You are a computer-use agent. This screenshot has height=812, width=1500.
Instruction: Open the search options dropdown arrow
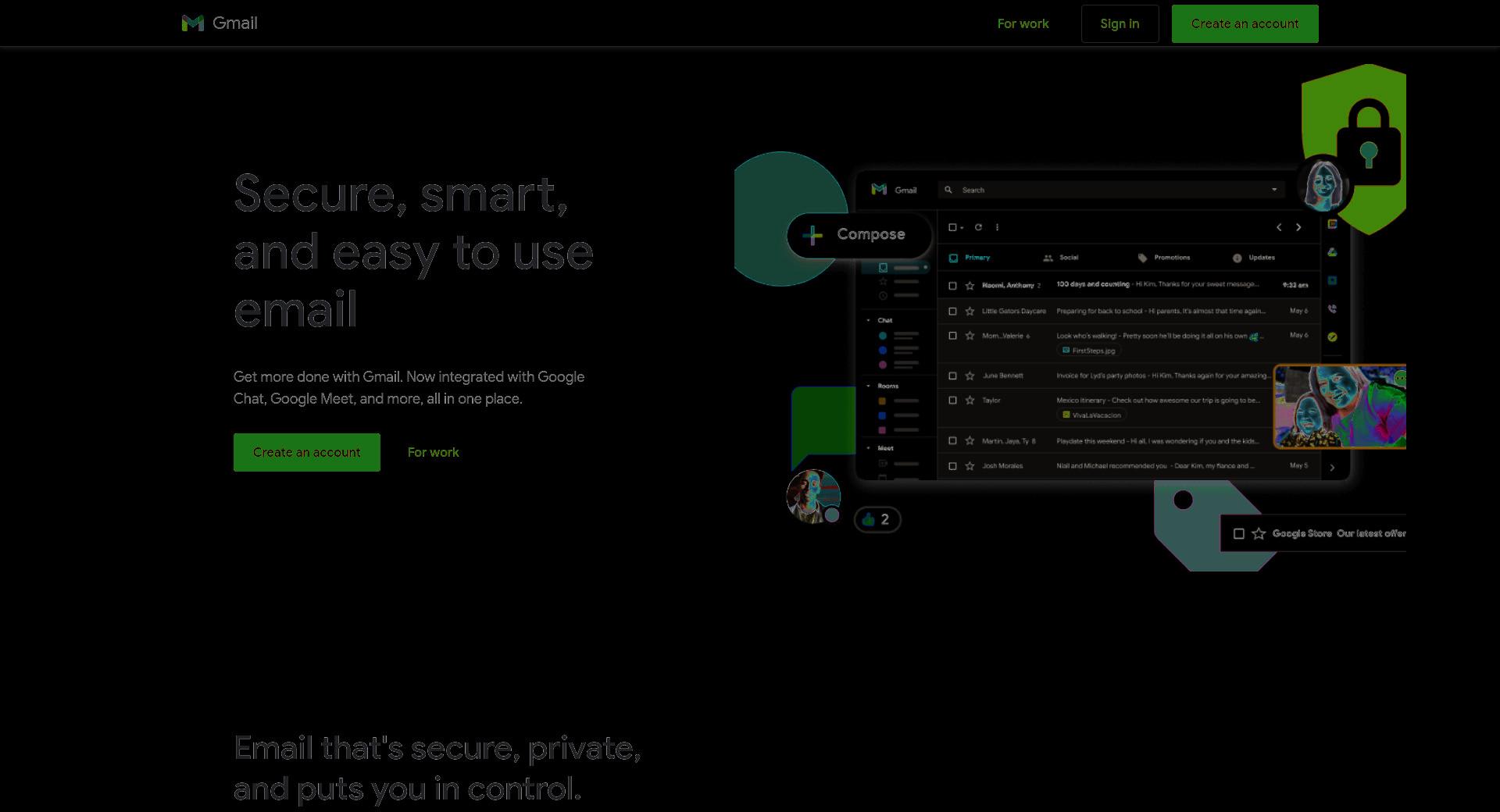[x=1274, y=190]
